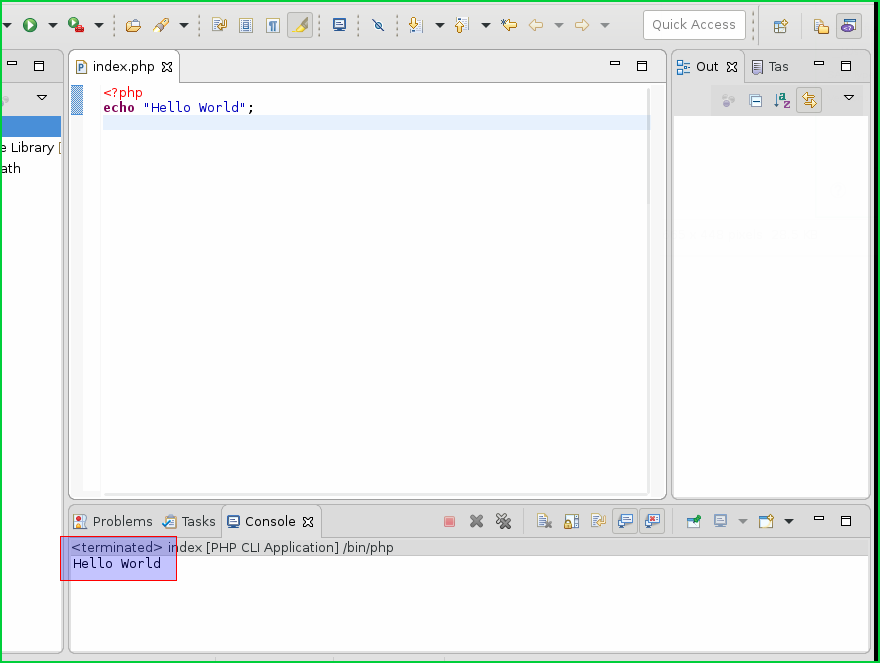The height and width of the screenshot is (663, 880).
Task: Open the Open Console dropdown arrow
Action: (x=789, y=522)
